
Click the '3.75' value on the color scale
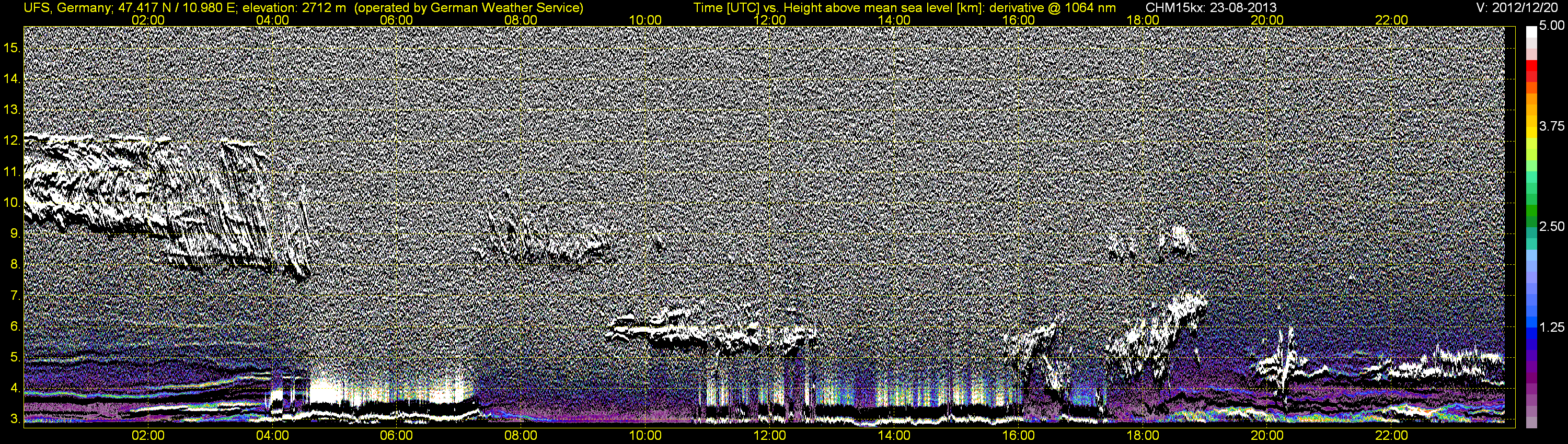click(1552, 126)
